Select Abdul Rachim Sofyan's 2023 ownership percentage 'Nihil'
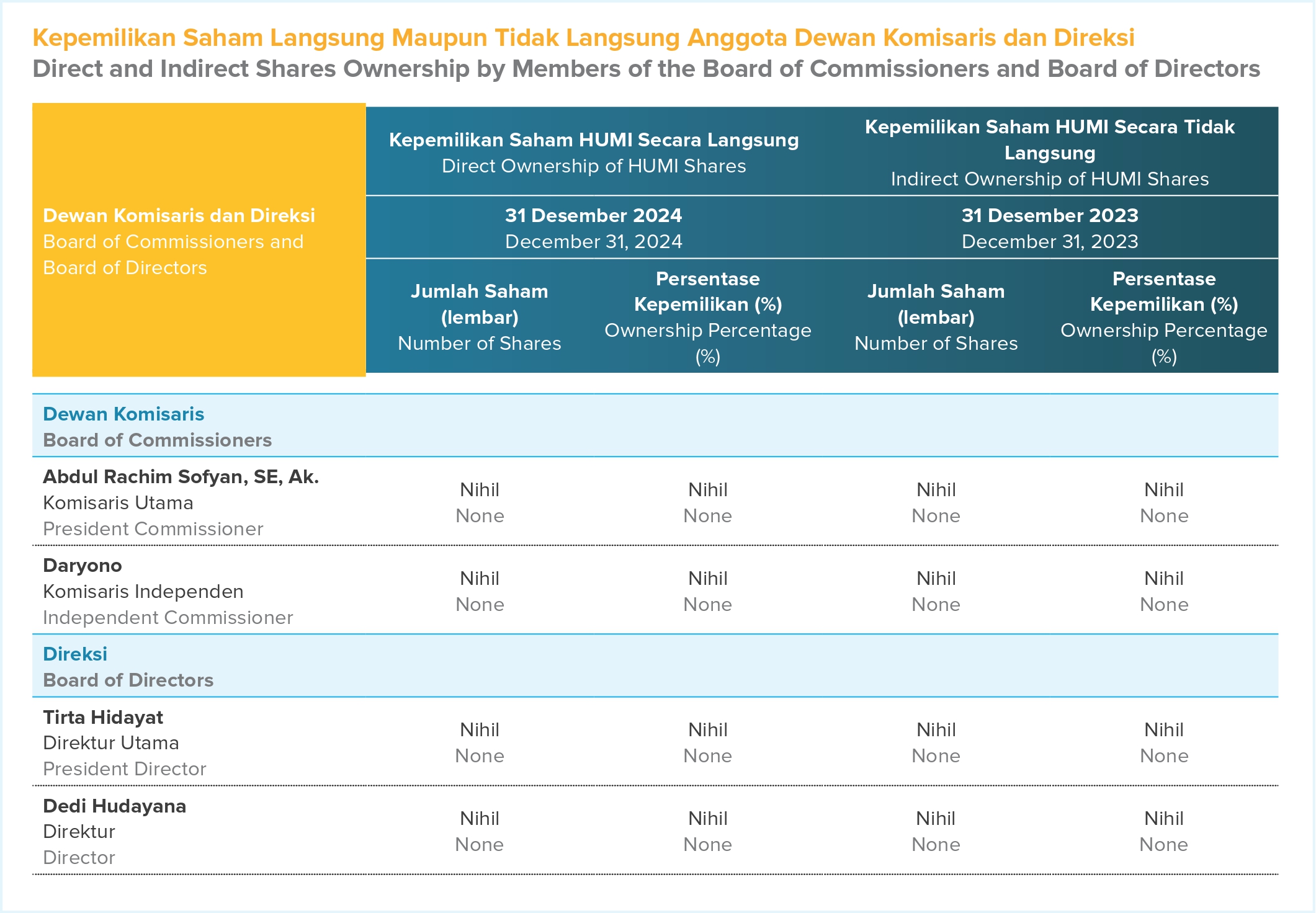1316x913 pixels. pyautogui.click(x=1164, y=490)
